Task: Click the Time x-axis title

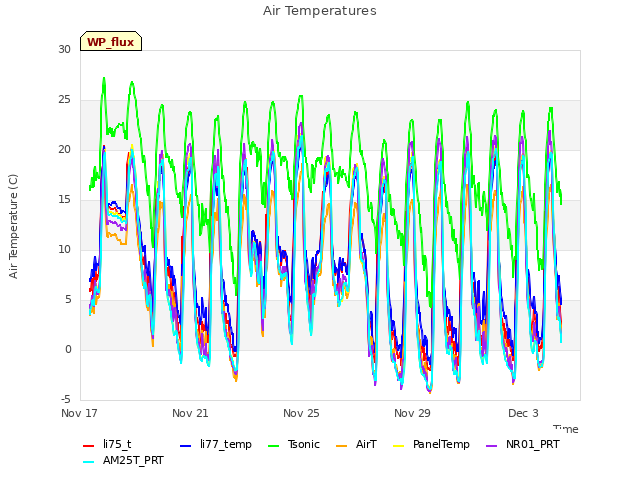Action: [x=566, y=429]
